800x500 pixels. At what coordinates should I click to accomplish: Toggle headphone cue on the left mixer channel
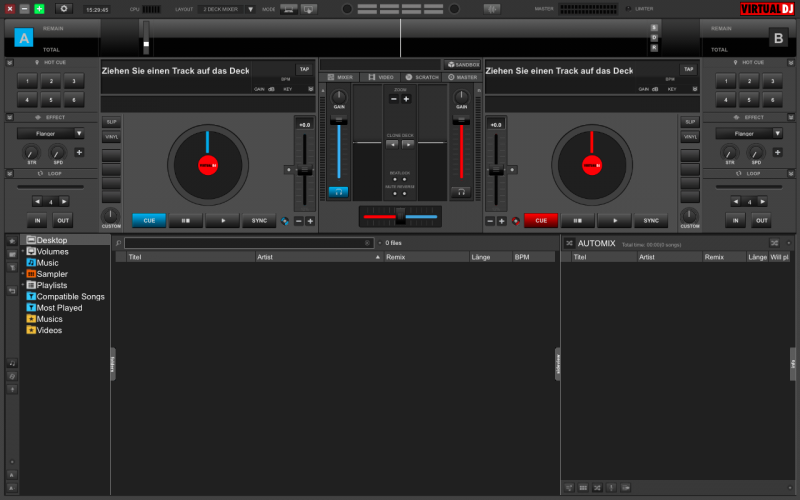(339, 191)
